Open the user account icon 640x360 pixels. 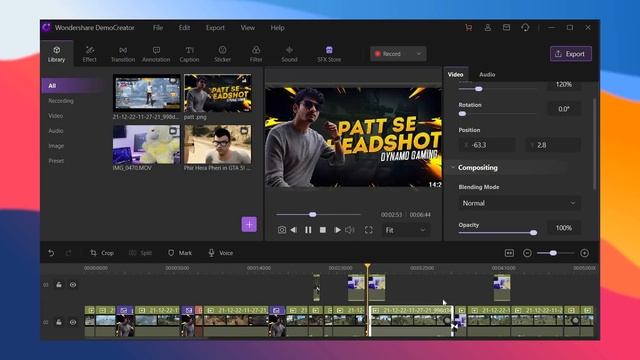pyautogui.click(x=487, y=28)
